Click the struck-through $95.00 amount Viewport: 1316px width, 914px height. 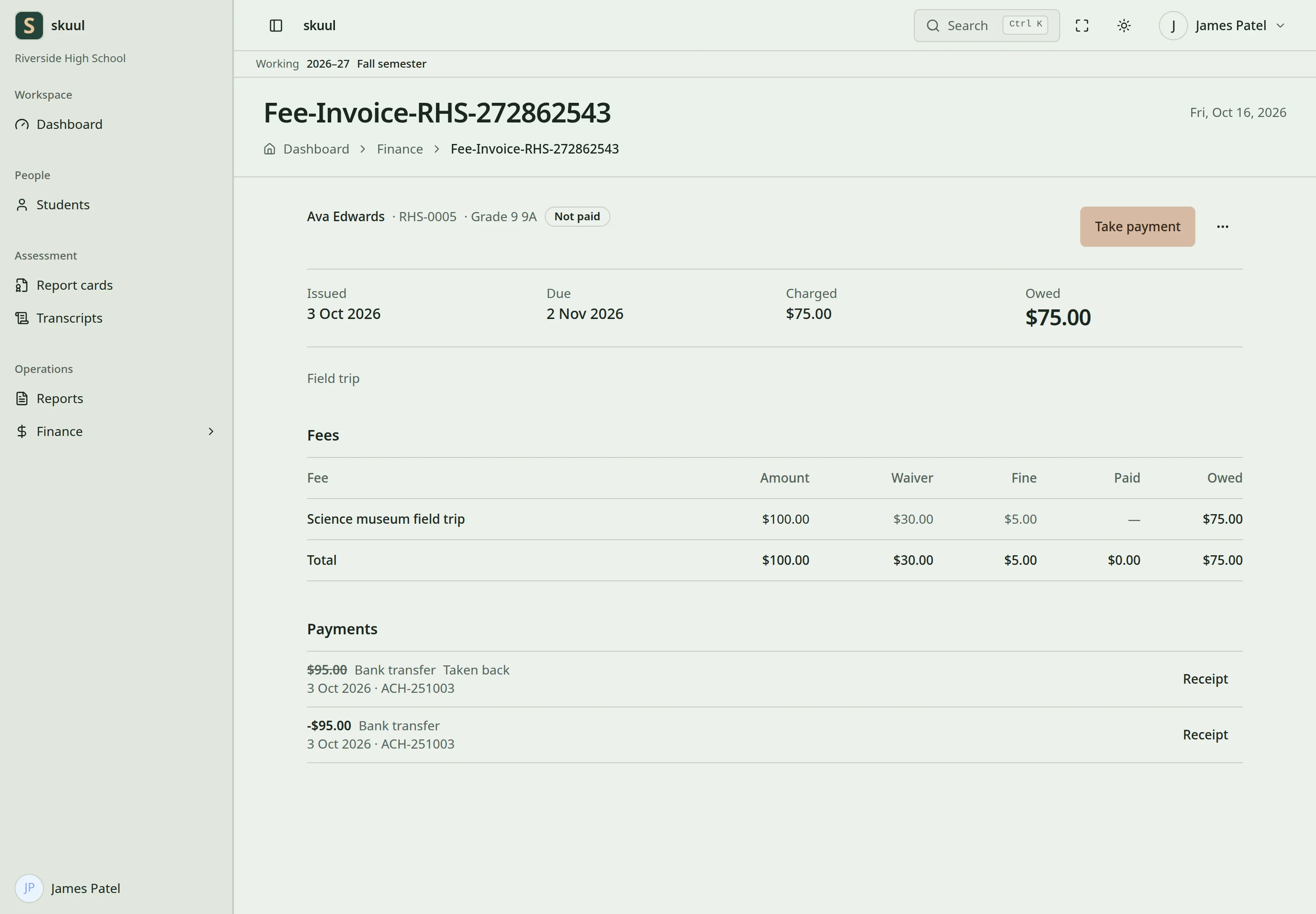[x=326, y=670]
